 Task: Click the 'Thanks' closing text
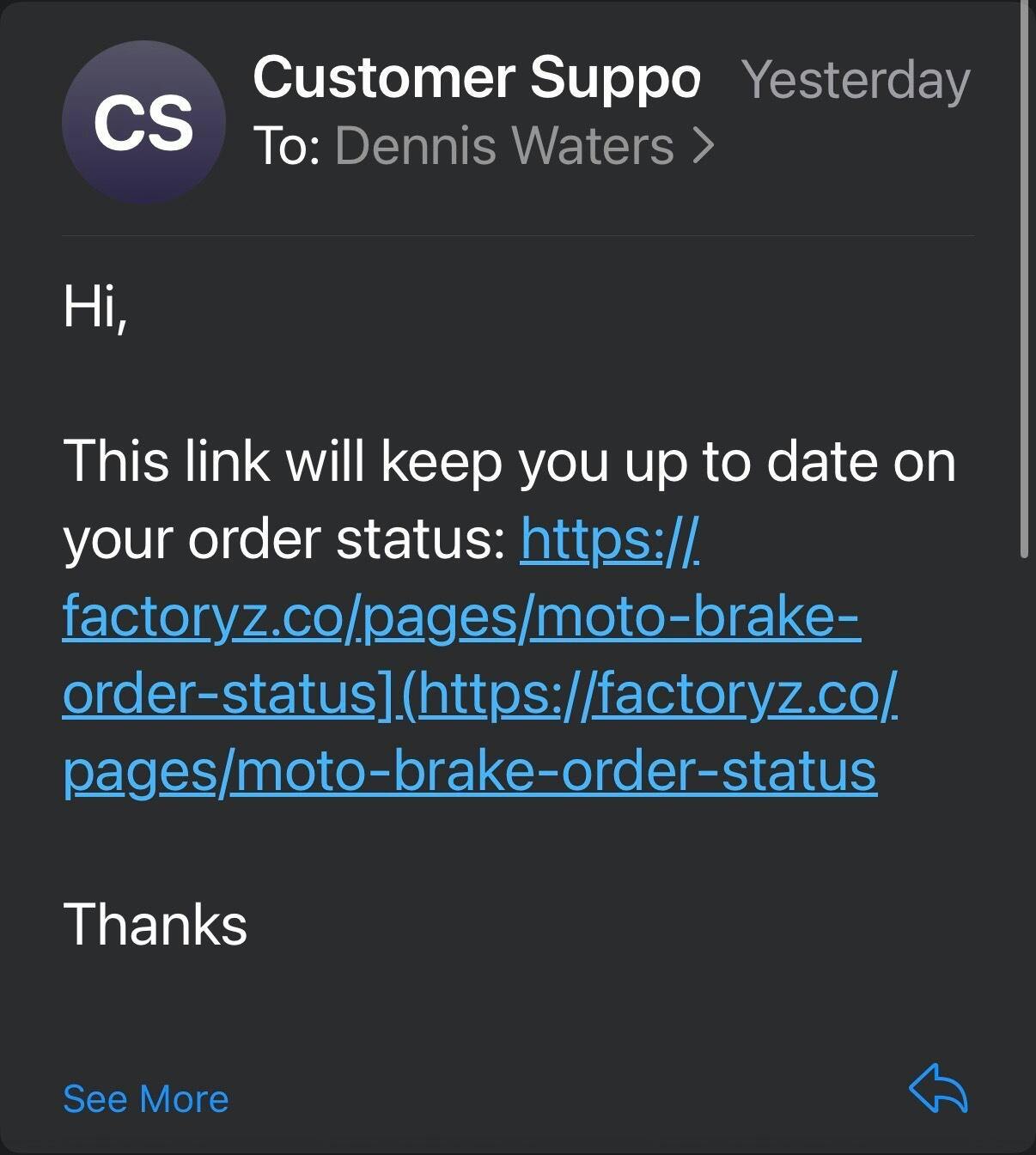coord(155,925)
